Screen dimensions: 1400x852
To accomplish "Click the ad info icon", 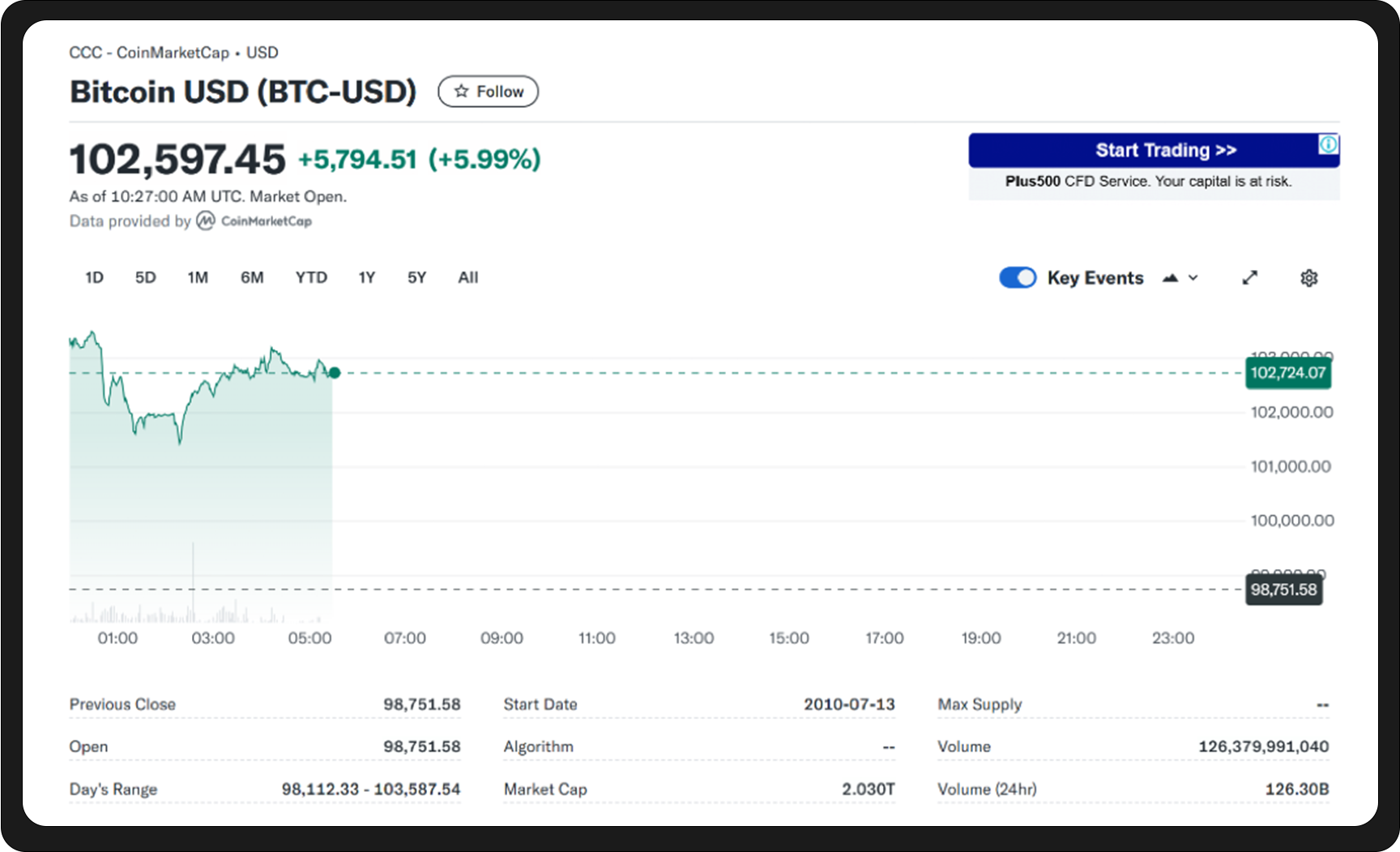I will pyautogui.click(x=1329, y=144).
